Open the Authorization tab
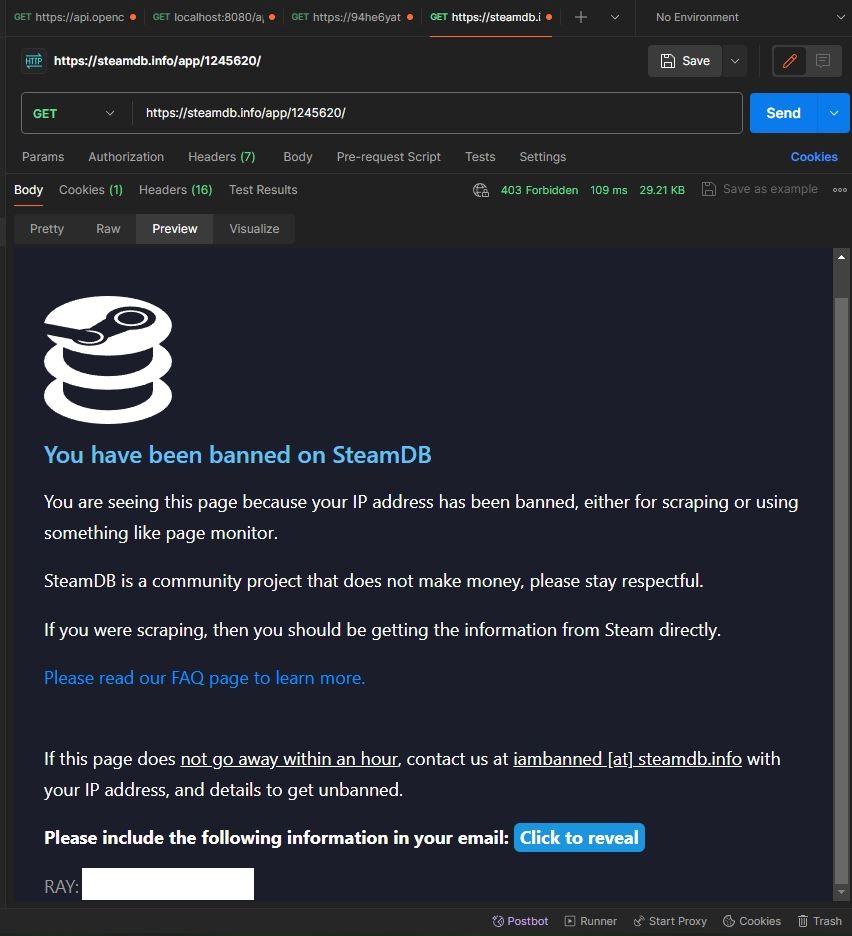Screen dimensions: 852x936 (126, 157)
